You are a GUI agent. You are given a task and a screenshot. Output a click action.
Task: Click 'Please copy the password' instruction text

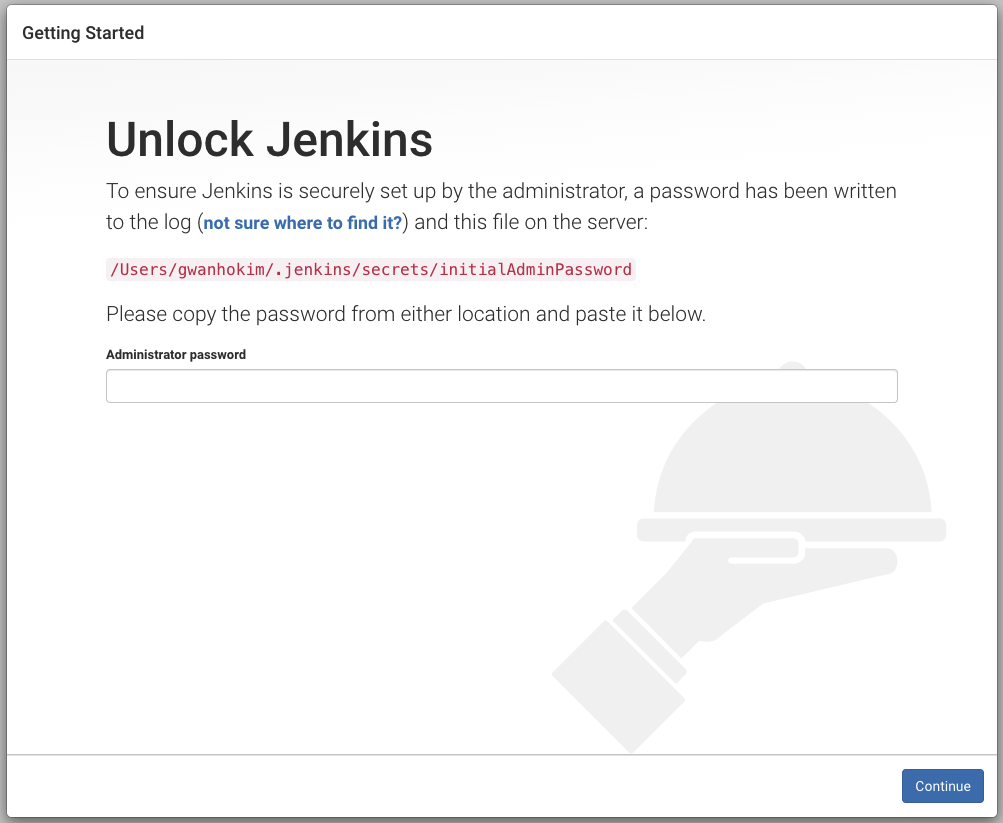(406, 314)
